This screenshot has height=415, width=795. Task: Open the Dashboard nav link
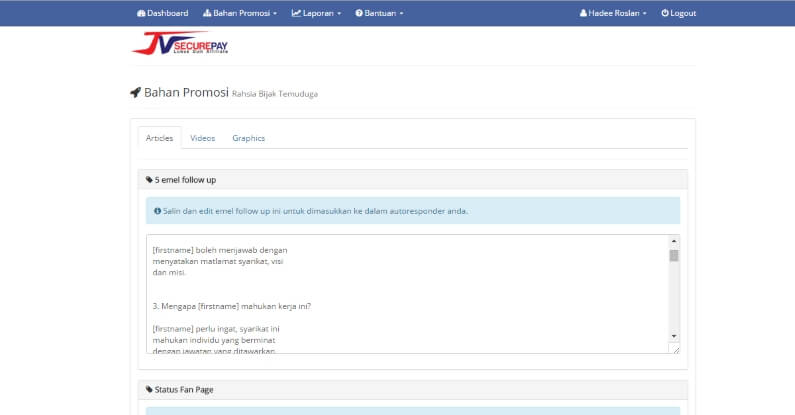pyautogui.click(x=162, y=13)
